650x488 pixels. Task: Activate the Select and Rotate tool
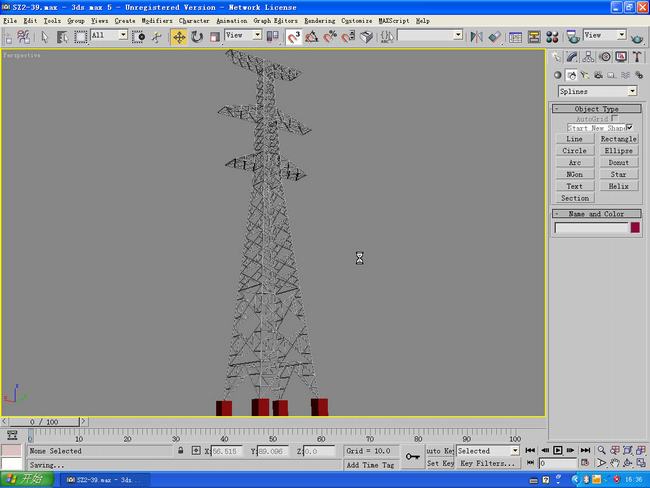197,37
